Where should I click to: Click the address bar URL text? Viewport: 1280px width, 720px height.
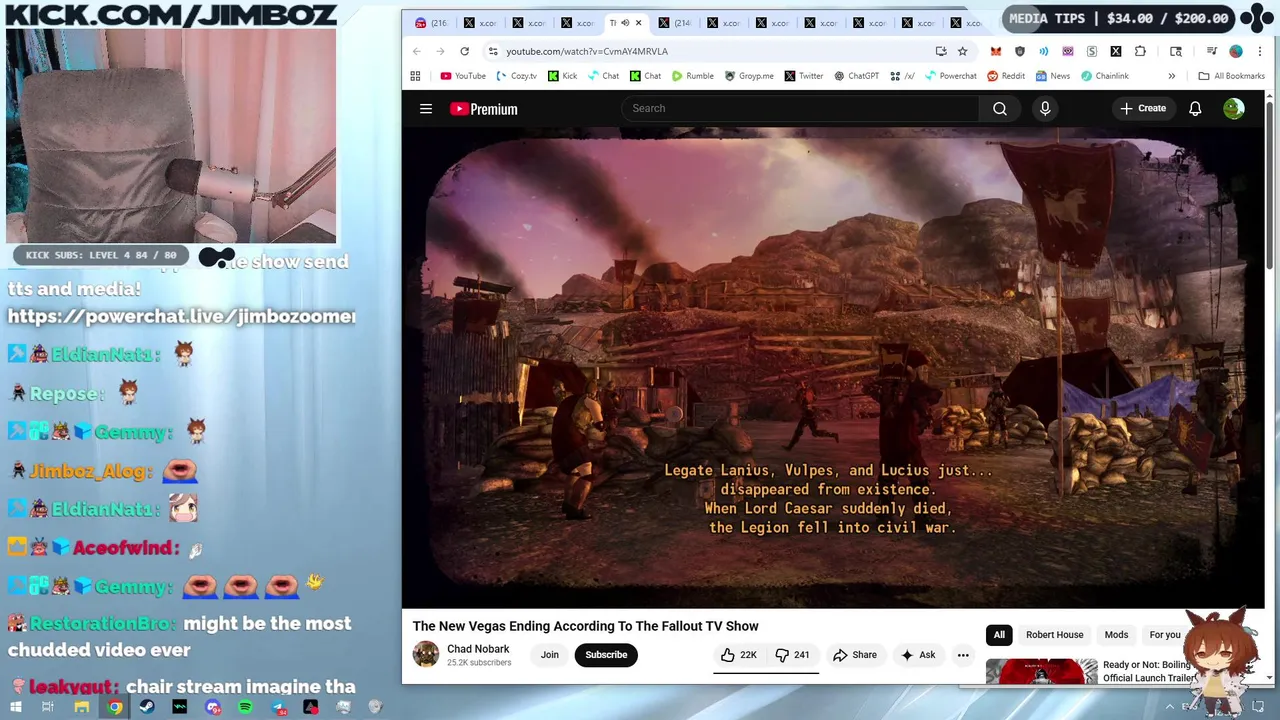(x=587, y=51)
